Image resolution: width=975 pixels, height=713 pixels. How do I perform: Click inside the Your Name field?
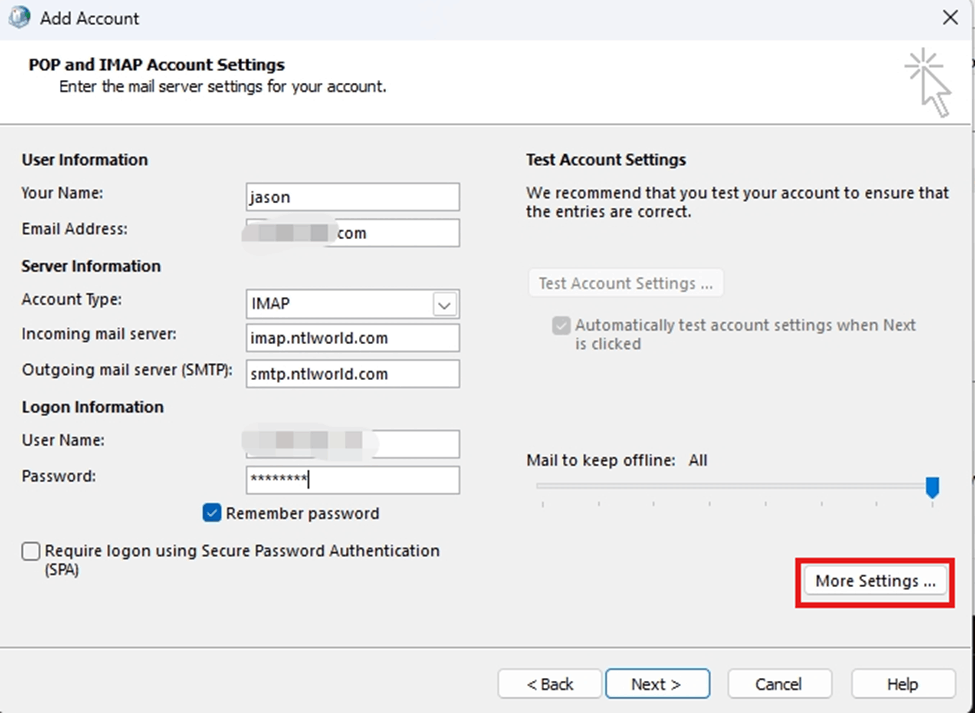point(352,196)
